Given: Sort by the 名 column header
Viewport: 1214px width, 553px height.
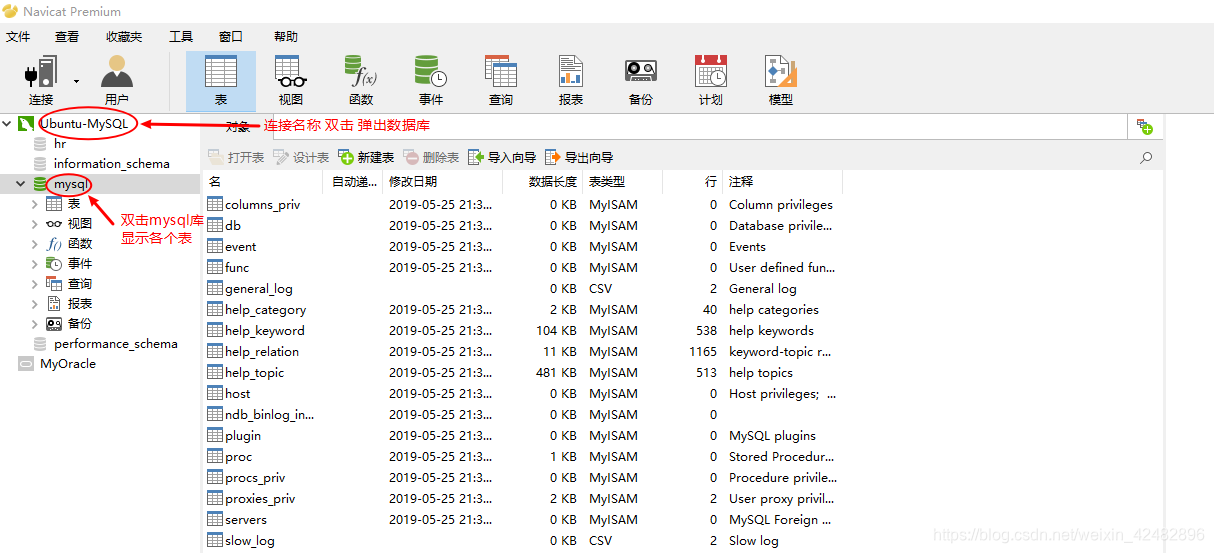Looking at the screenshot, I should (x=264, y=182).
